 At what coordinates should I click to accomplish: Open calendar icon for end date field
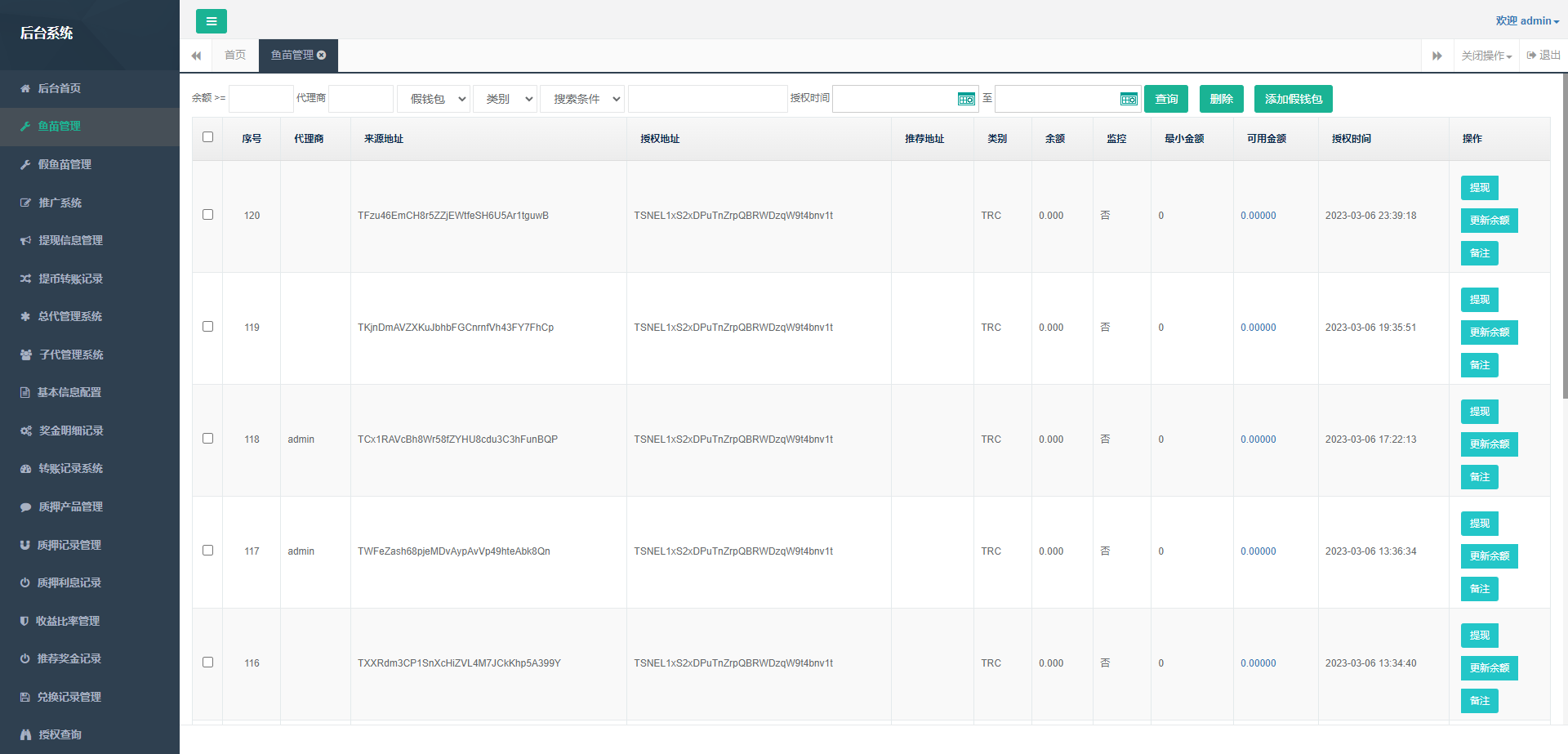point(1128,99)
